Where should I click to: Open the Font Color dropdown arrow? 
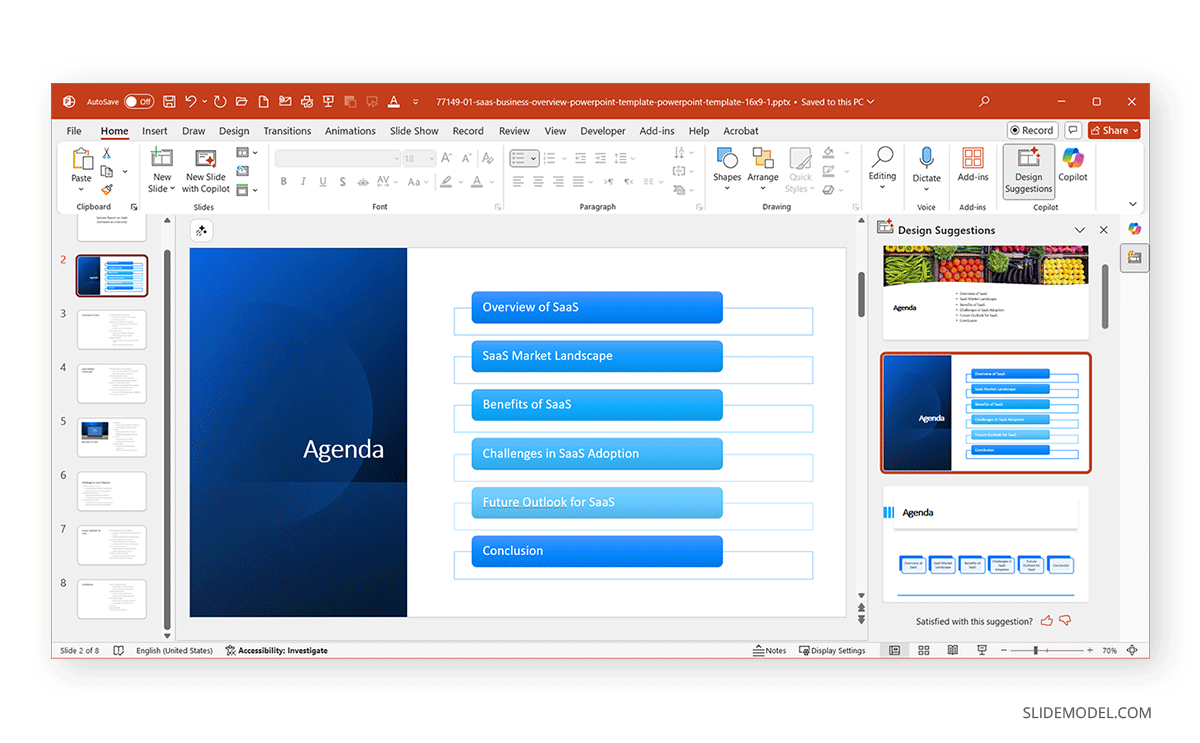[489, 182]
